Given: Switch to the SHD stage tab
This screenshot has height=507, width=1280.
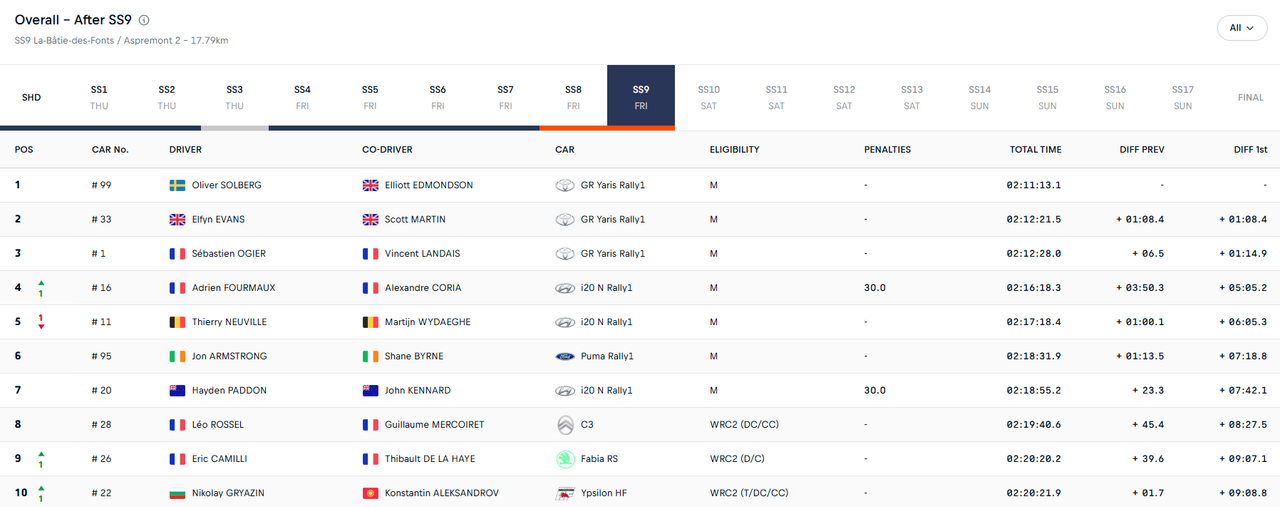Looking at the screenshot, I should tap(32, 98).
